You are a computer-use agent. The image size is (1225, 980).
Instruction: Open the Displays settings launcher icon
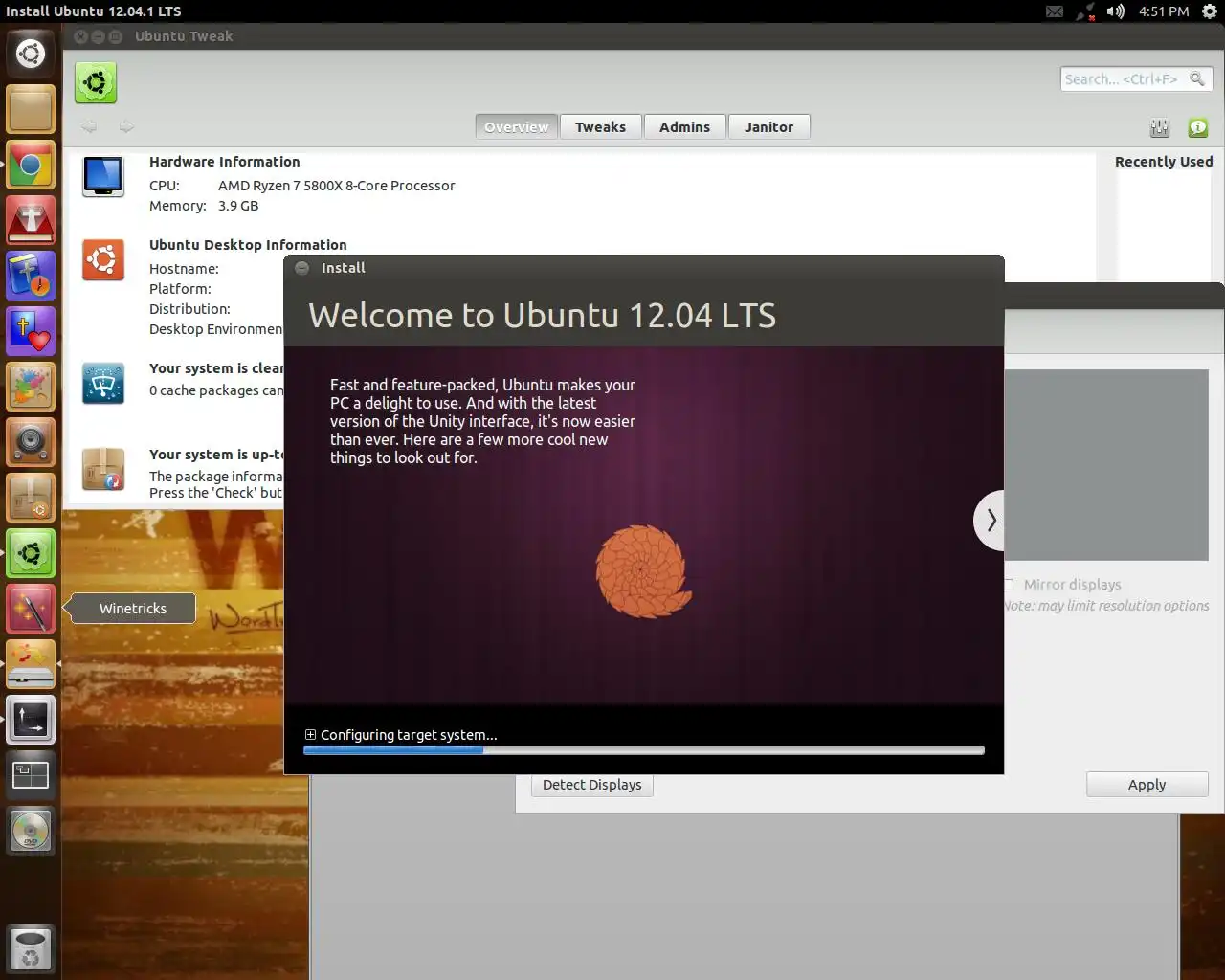[x=31, y=720]
